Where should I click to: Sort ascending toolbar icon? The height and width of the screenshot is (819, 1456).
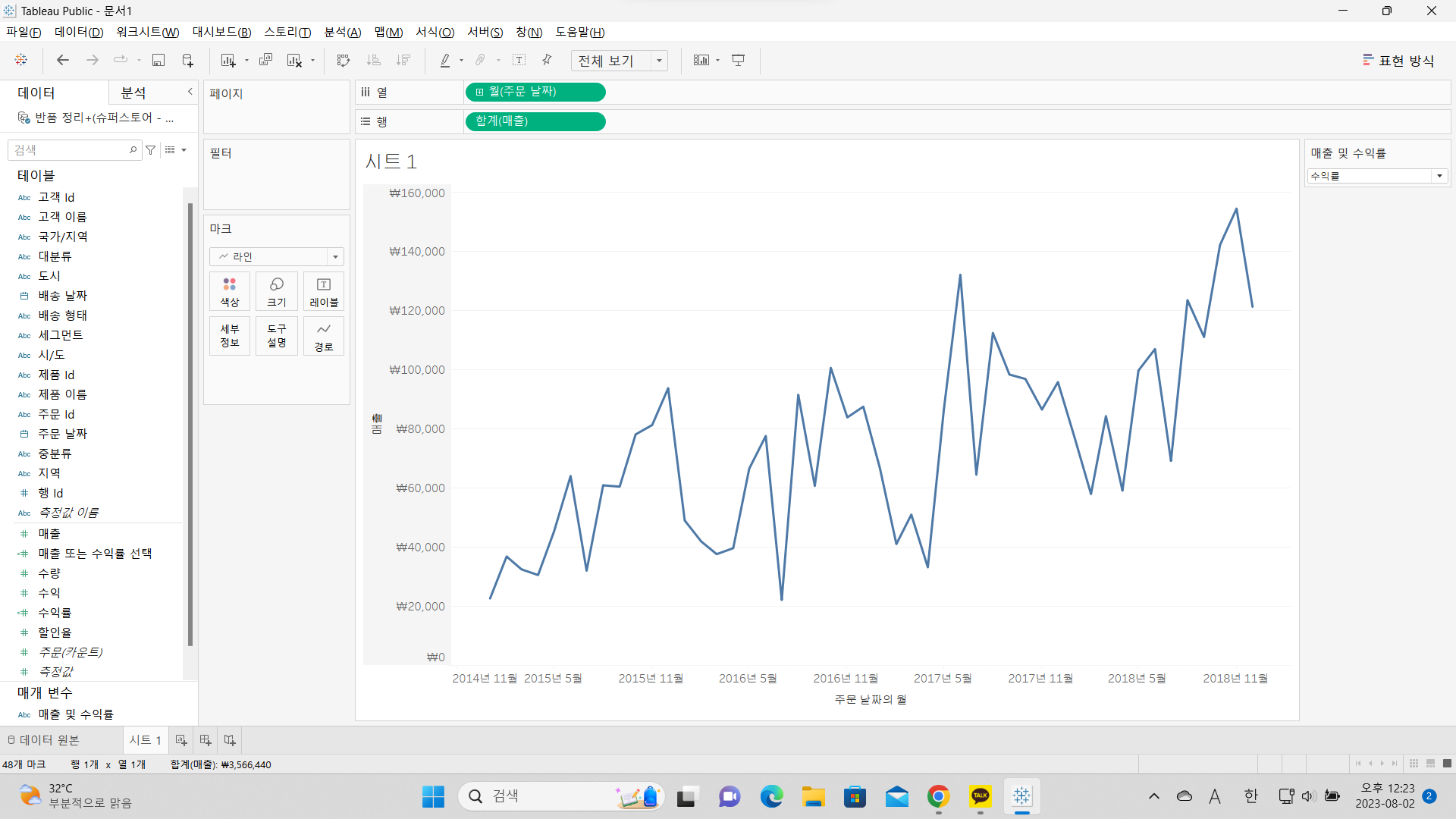[373, 60]
